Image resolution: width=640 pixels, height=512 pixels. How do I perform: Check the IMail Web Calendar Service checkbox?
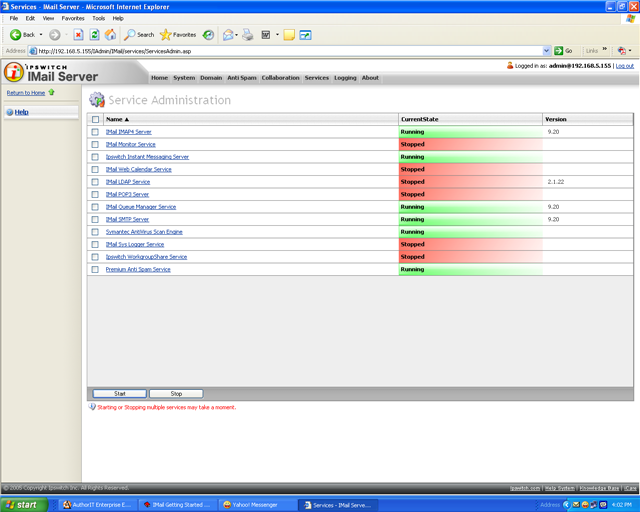pyautogui.click(x=95, y=169)
